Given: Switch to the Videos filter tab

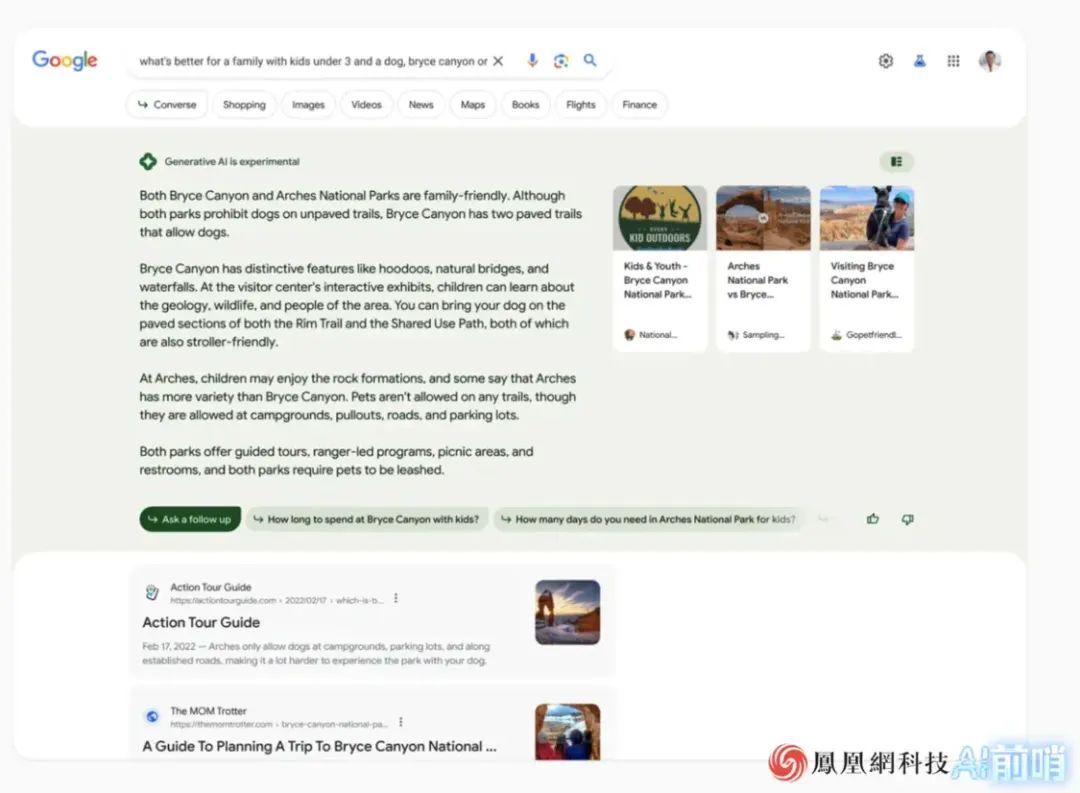Looking at the screenshot, I should (x=366, y=105).
